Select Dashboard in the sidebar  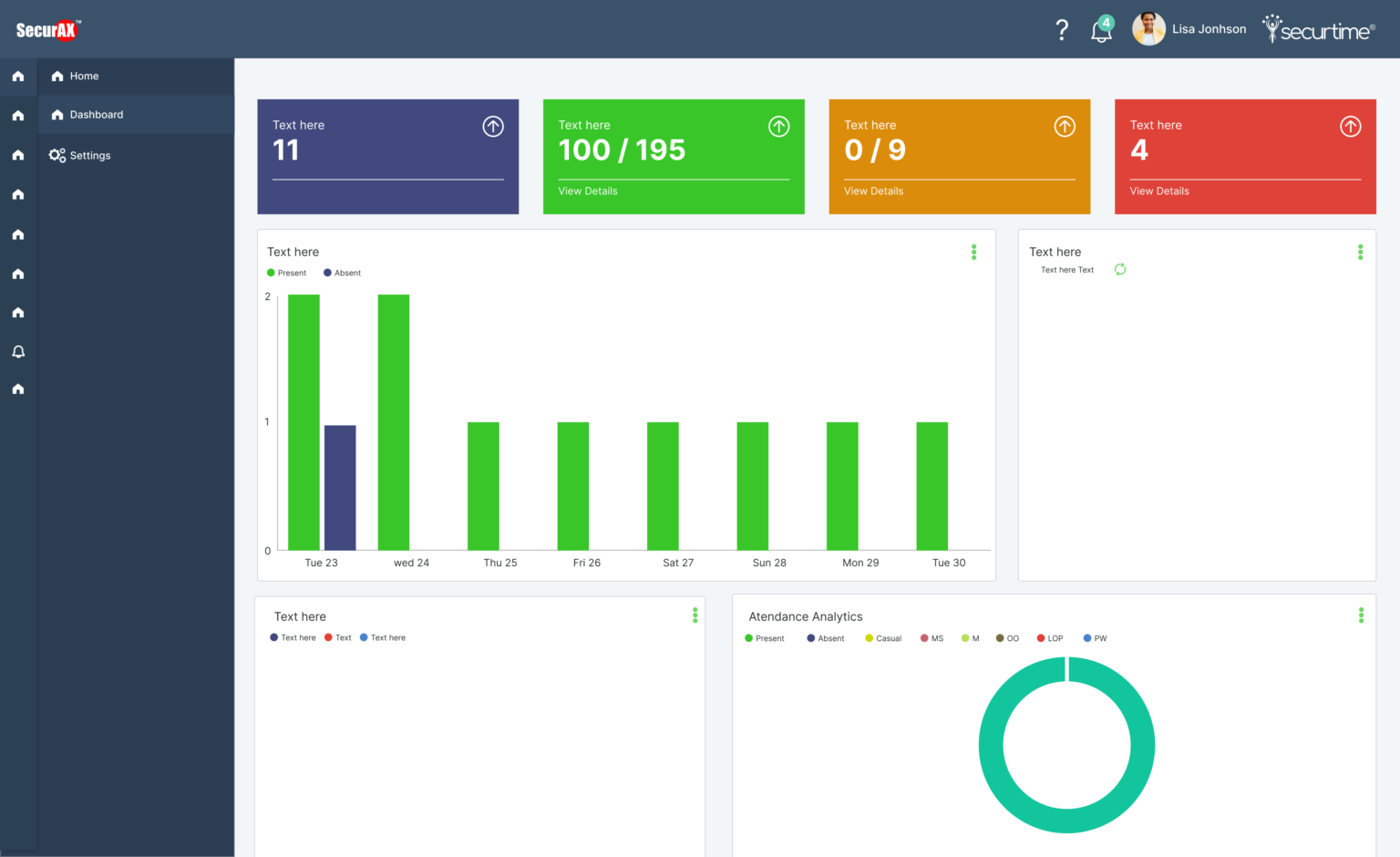tap(96, 114)
